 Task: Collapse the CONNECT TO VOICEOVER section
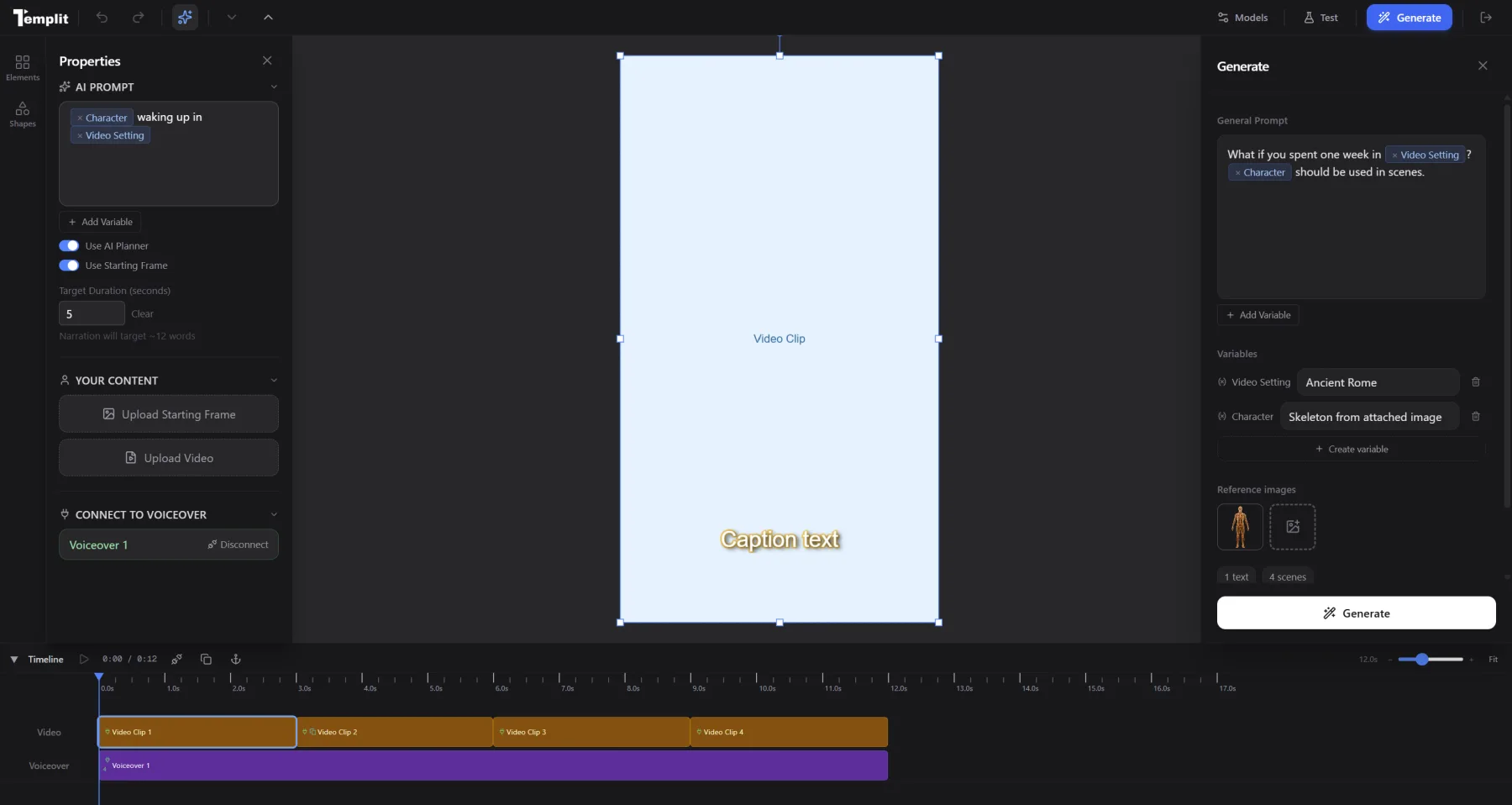click(x=274, y=514)
